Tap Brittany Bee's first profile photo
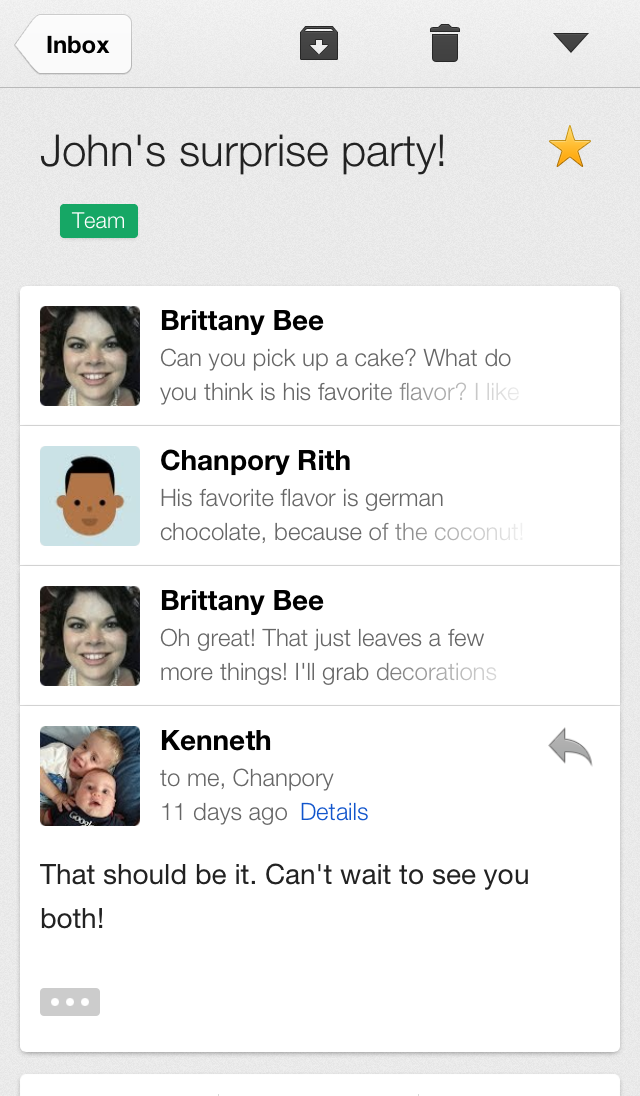Viewport: 640px width, 1096px height. coord(90,356)
